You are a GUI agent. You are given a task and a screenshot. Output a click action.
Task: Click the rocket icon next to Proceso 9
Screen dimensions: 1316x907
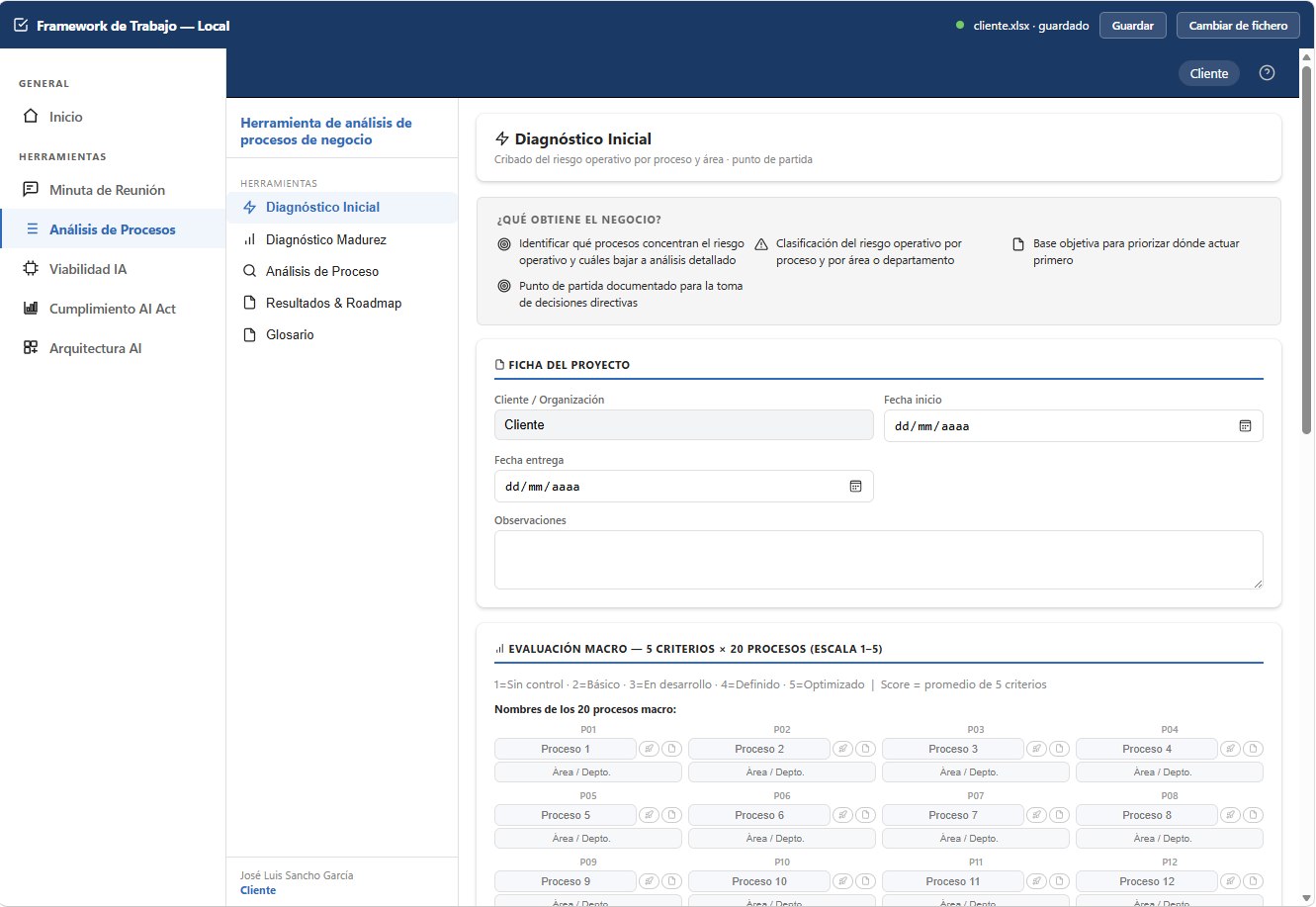(649, 881)
